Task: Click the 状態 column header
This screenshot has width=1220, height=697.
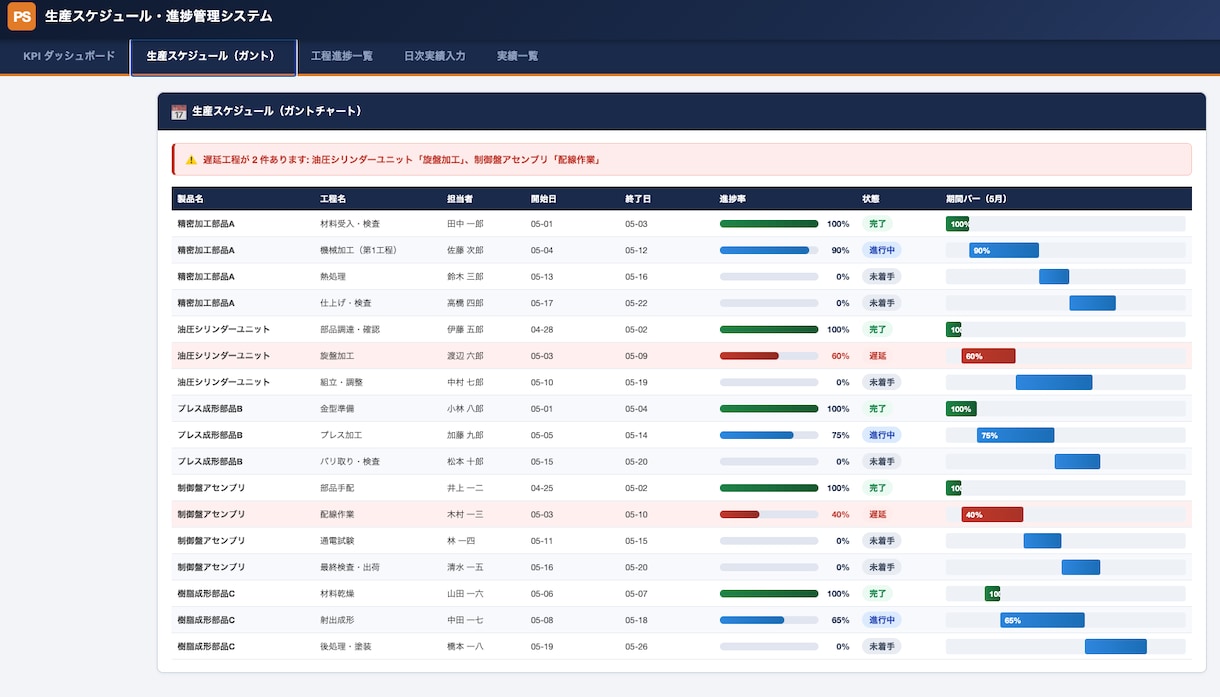Action: 871,199
